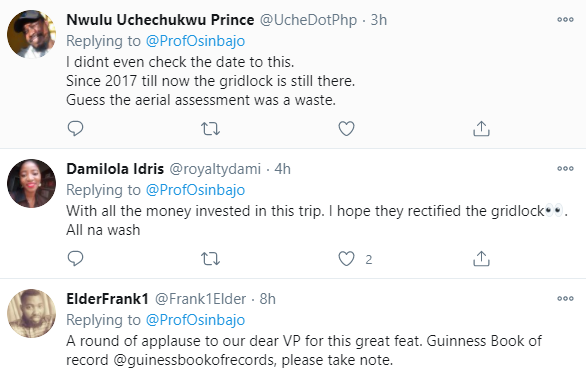Open @ProfOsinbajo link in Damilola's reply
Viewport: 586px width, 378px height.
[195, 190]
